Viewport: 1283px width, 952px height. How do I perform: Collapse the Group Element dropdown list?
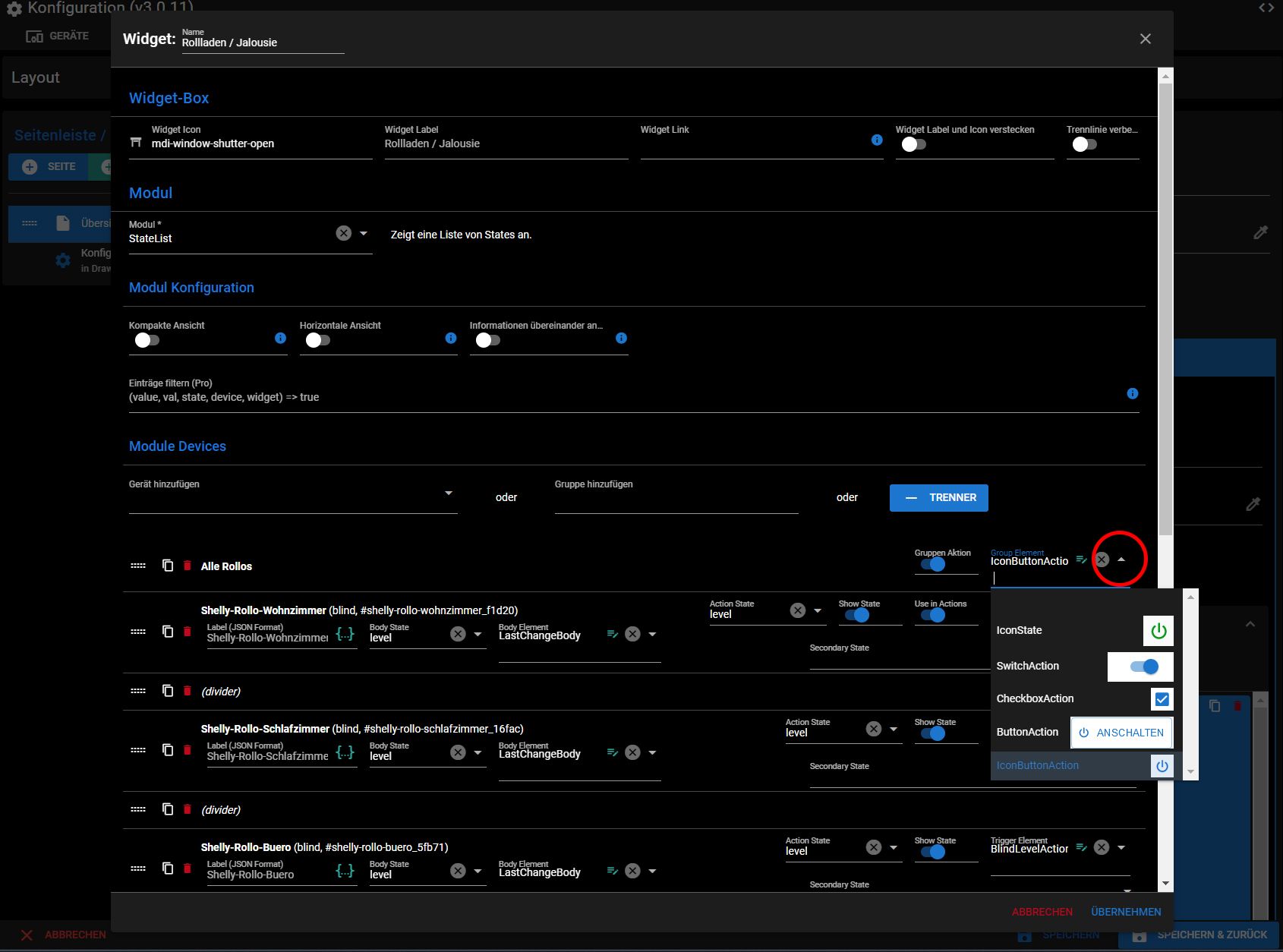tap(1121, 560)
